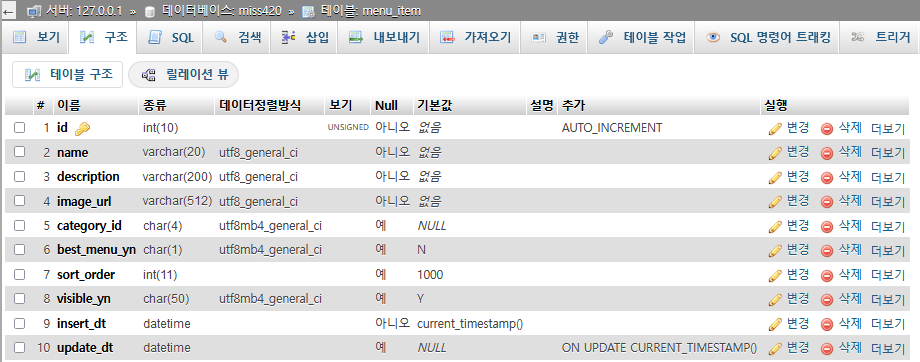
Task: Click the ON UPDATE CURRENT_TIMESTAMP() cell text
Action: tap(659, 348)
